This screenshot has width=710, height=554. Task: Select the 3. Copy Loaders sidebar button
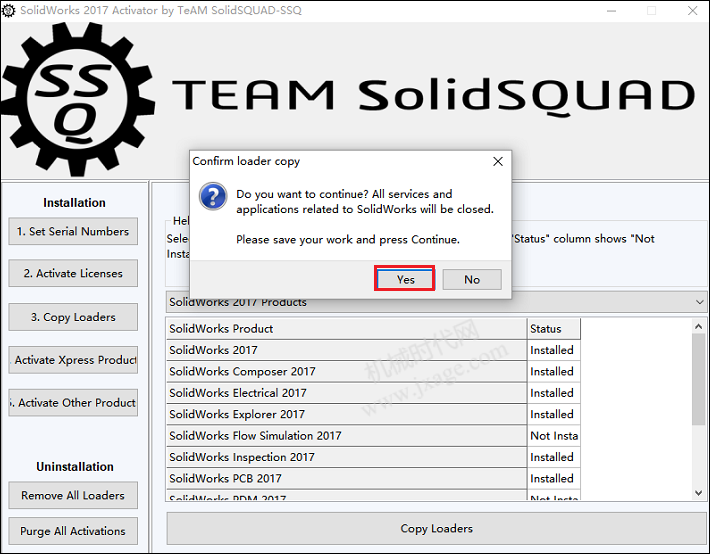click(73, 317)
